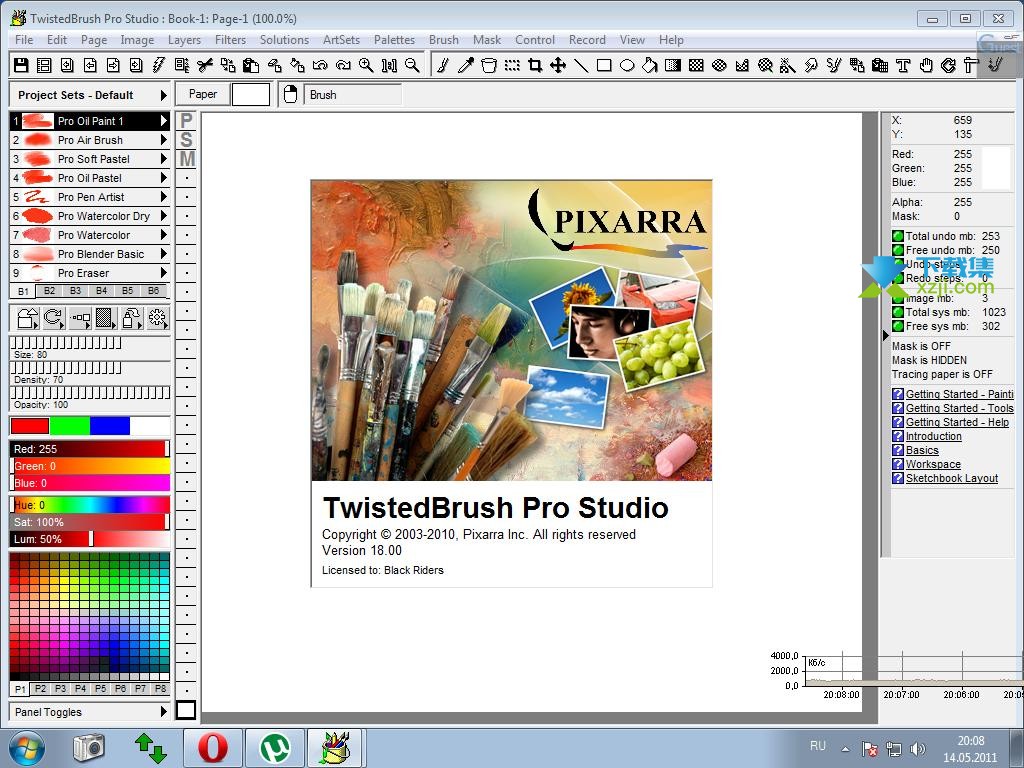The width and height of the screenshot is (1024, 768).
Task: Open Getting Started - Tools link
Action: click(x=959, y=408)
